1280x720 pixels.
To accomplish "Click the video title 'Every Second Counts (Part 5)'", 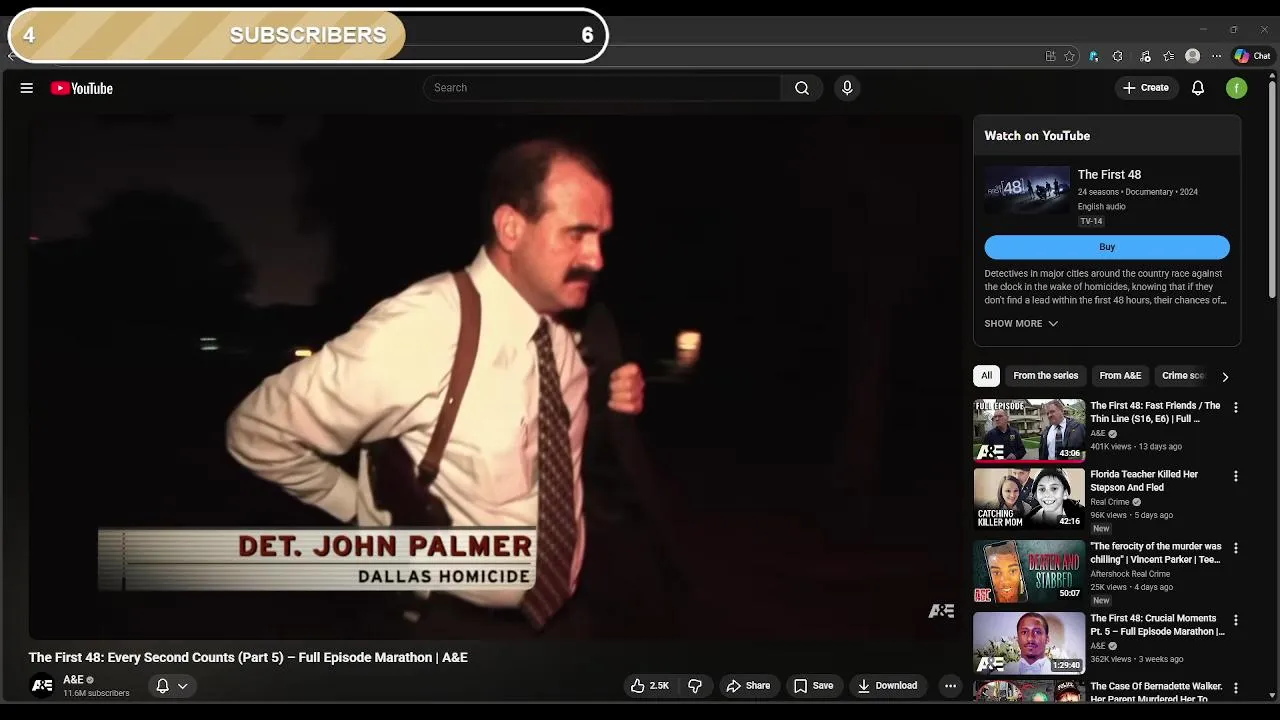I will coord(248,657).
